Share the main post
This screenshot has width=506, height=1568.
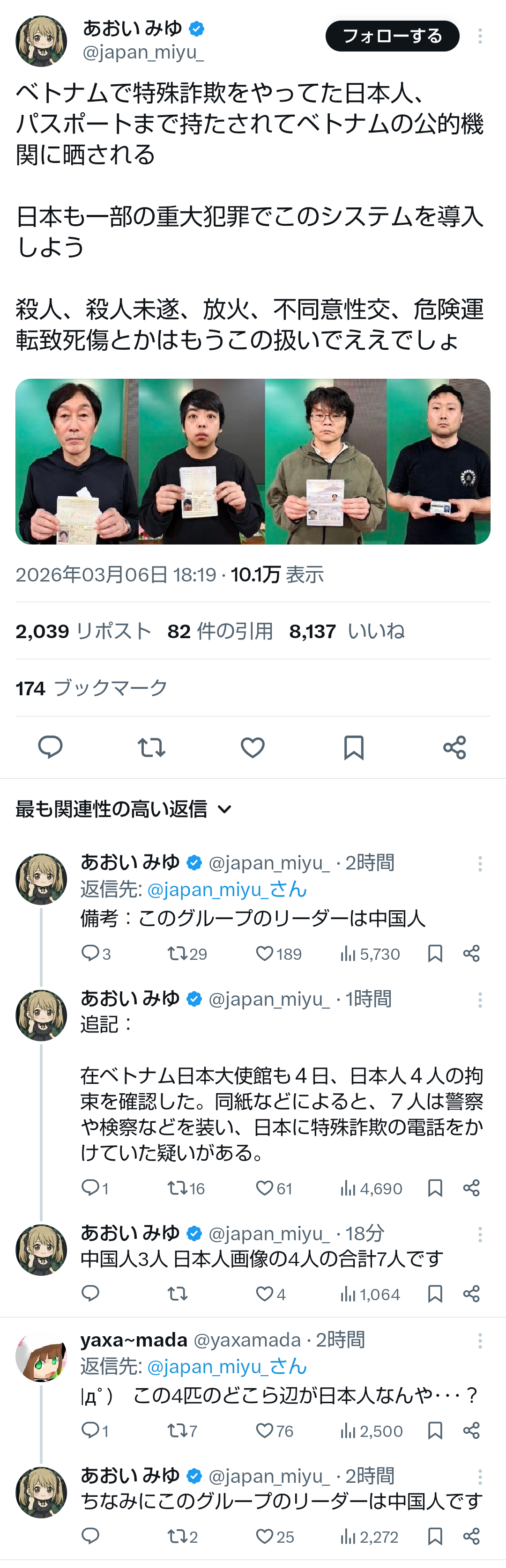click(454, 747)
